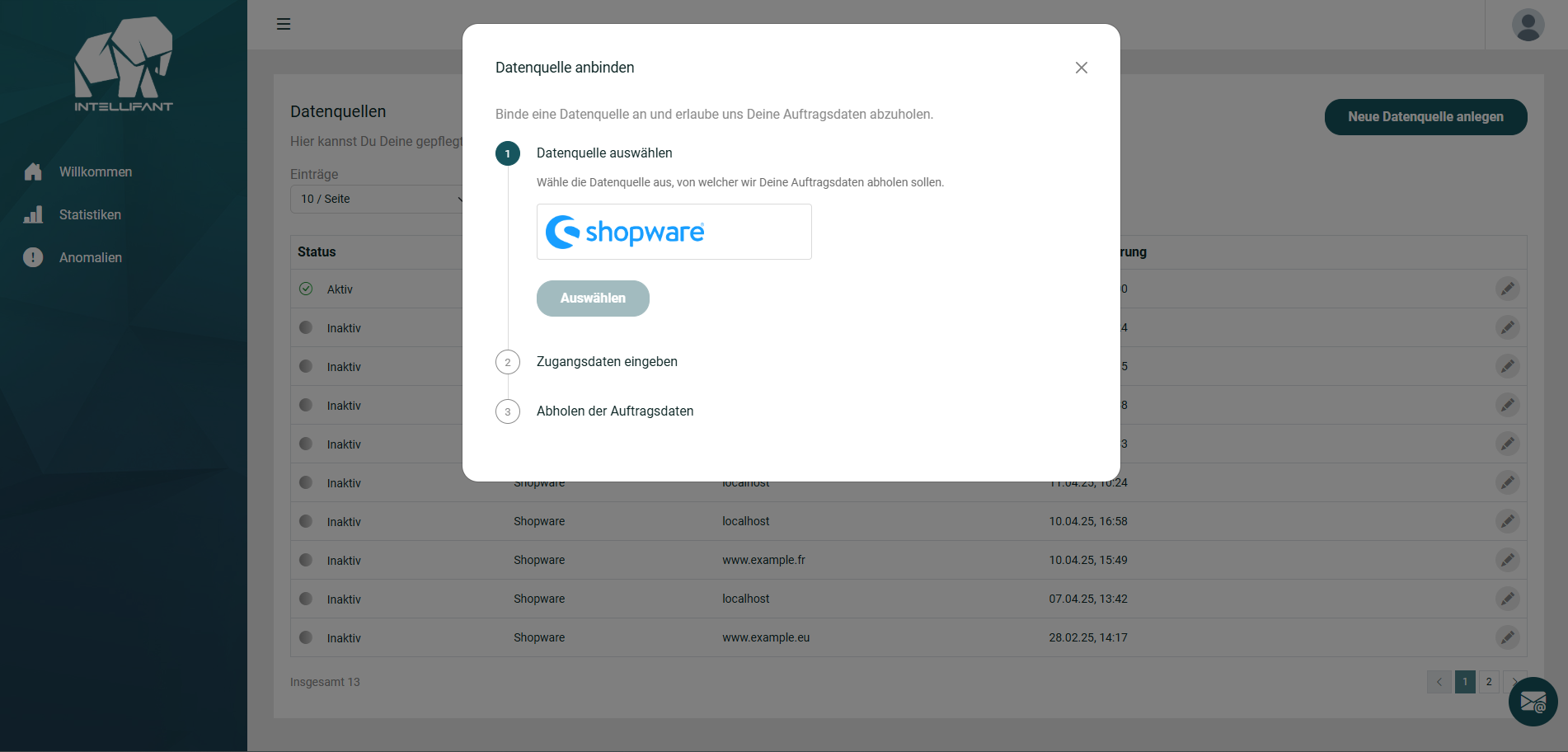
Task: Select the Shopware data source card
Action: coord(674,232)
